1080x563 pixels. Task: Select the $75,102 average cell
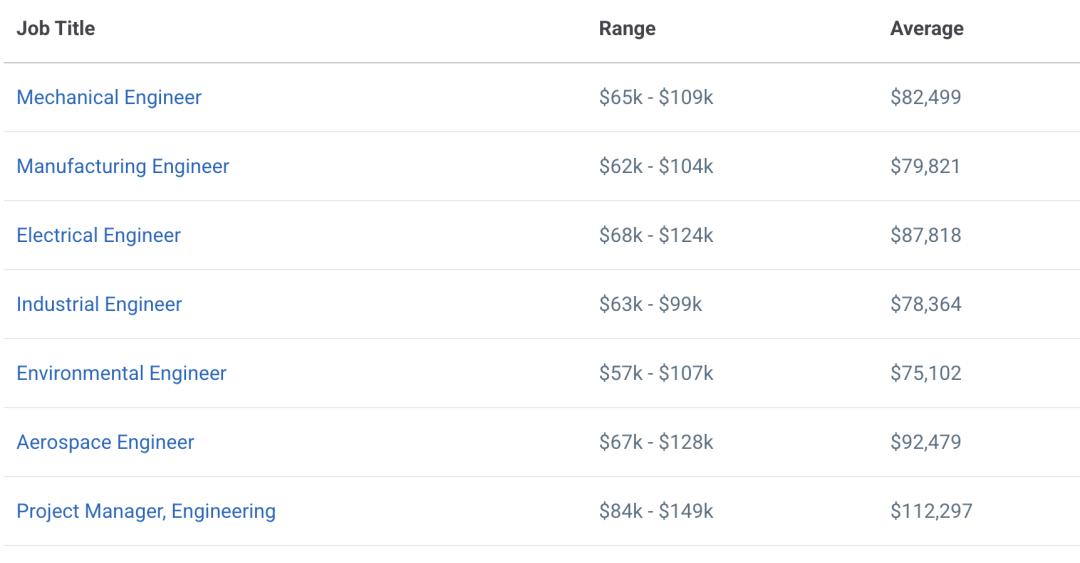tap(925, 373)
